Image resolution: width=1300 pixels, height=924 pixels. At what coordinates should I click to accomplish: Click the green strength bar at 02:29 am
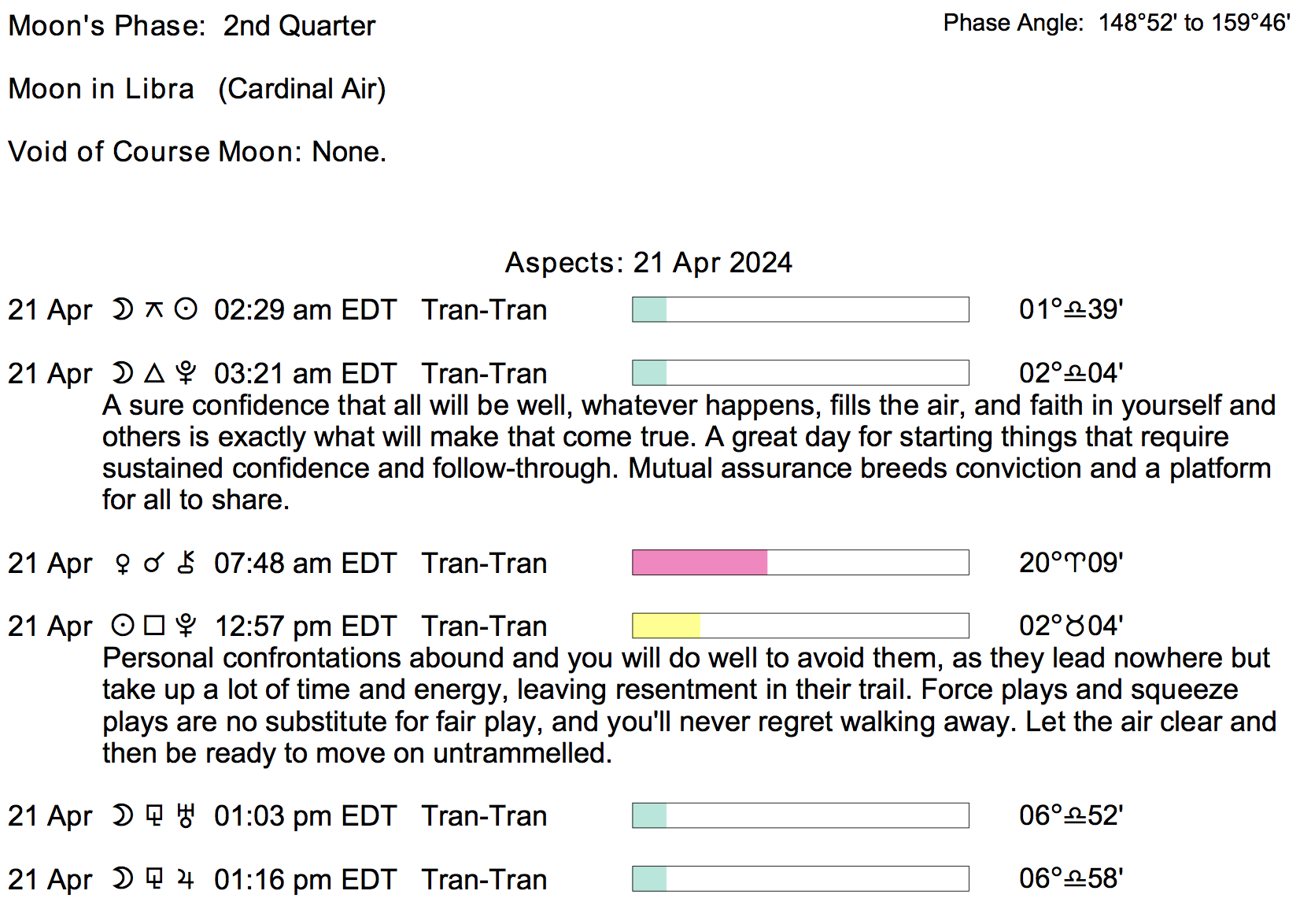[x=650, y=310]
